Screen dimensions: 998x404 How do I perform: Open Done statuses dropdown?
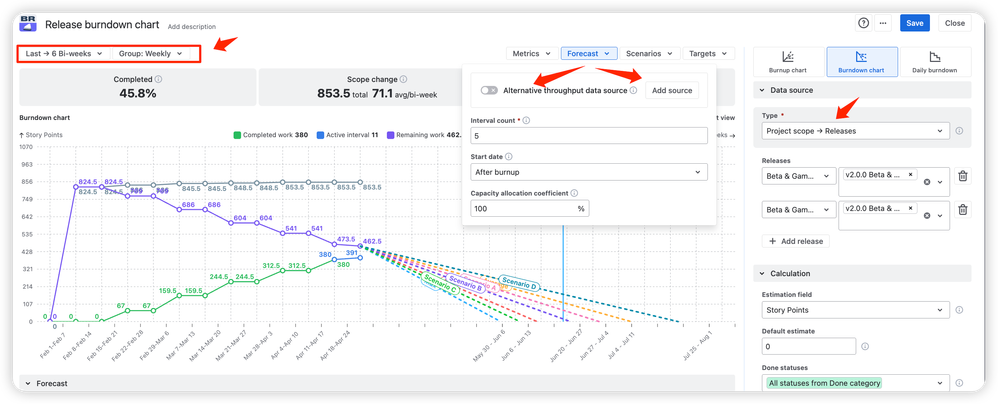click(x=855, y=383)
